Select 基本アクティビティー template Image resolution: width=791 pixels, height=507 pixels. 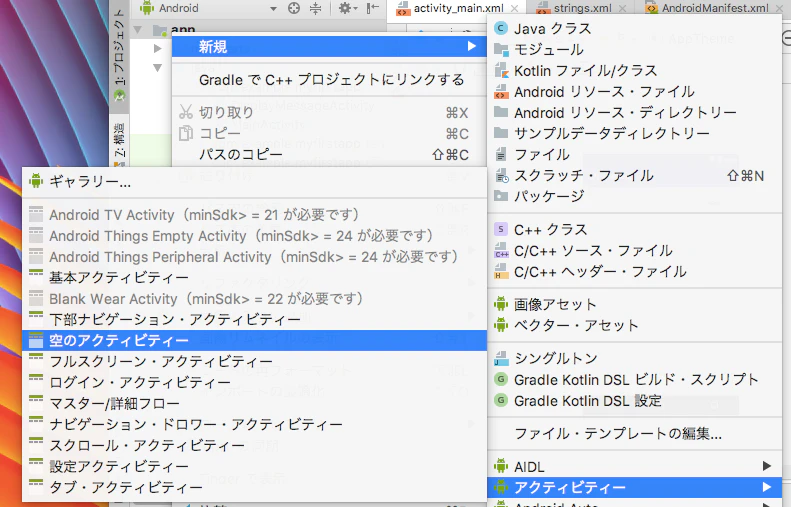point(254,278)
